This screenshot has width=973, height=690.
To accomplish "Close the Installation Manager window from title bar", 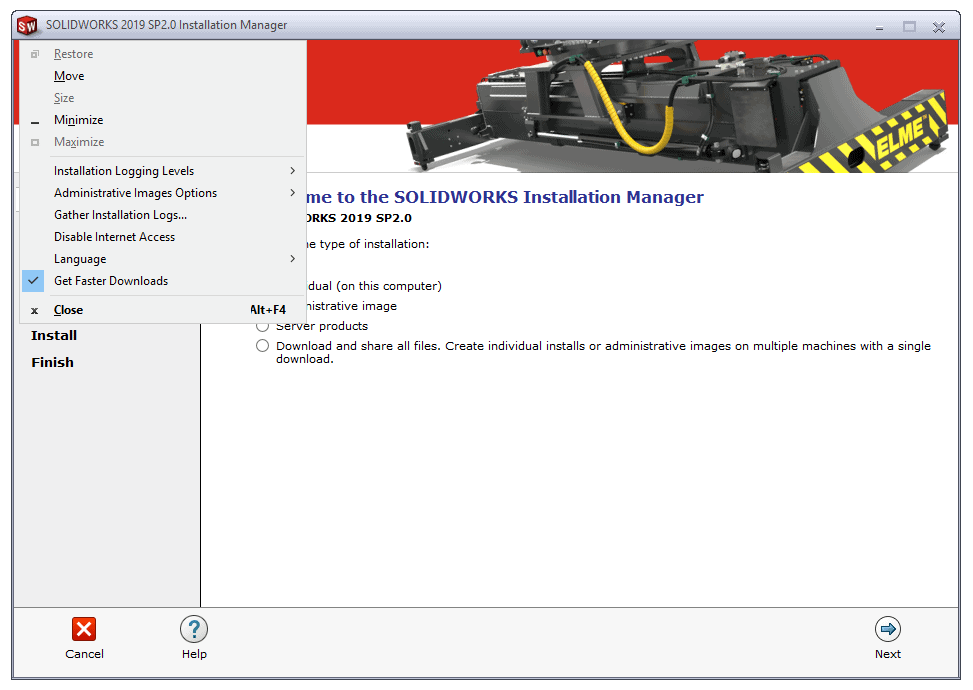I will tap(939, 27).
